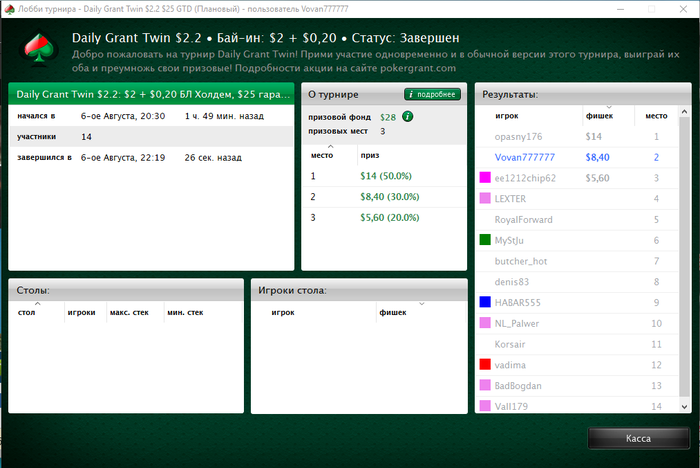Select player vadima in results
700x468 pixels.
click(x=510, y=365)
